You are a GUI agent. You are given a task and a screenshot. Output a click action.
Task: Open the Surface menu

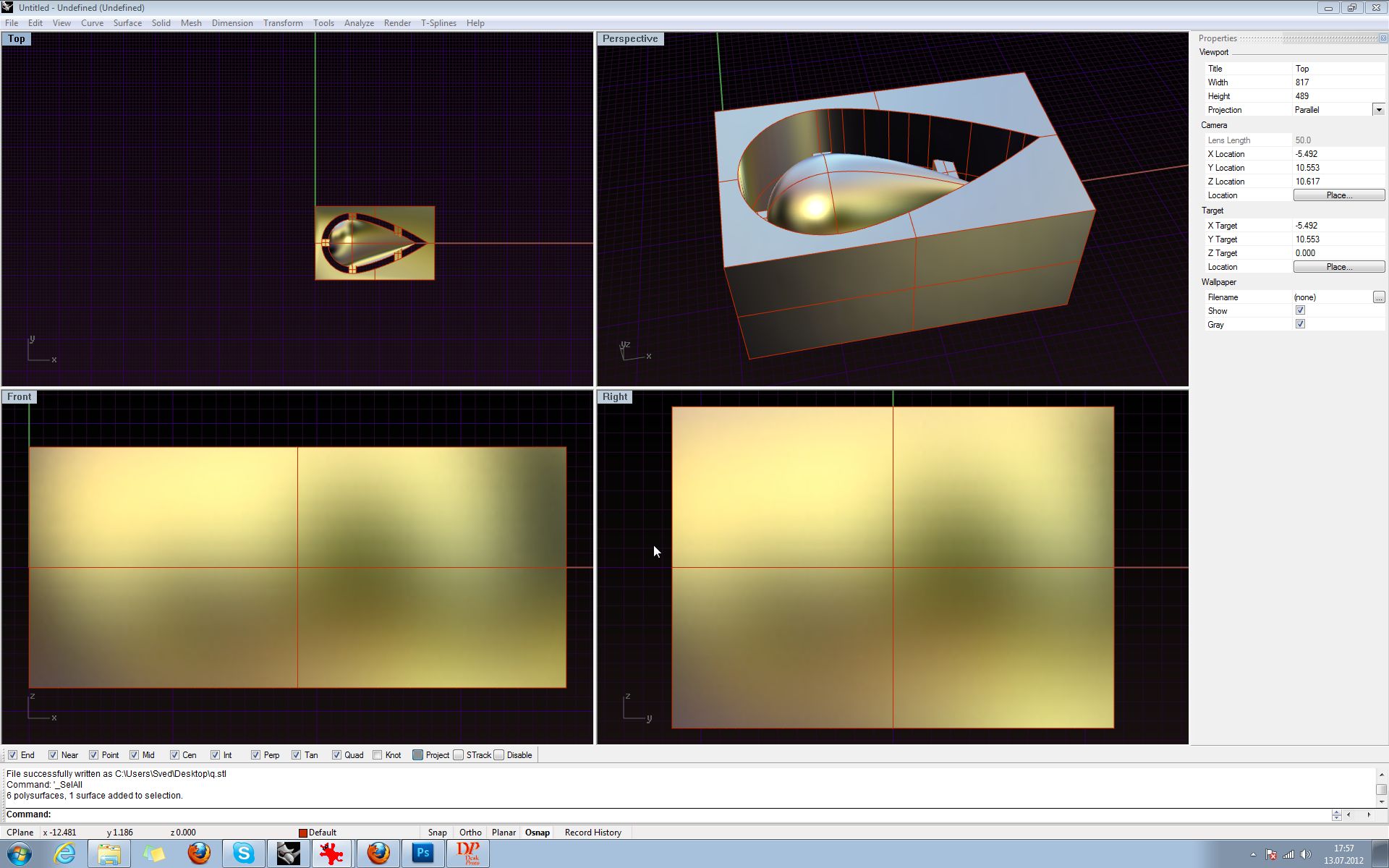[127, 23]
